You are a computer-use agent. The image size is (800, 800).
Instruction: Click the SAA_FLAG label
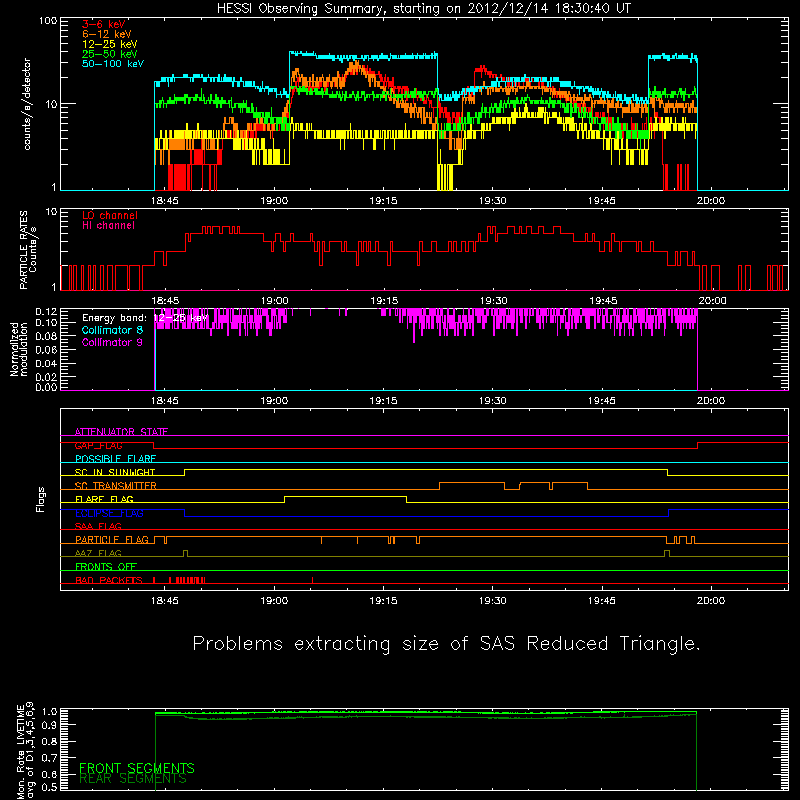98,526
